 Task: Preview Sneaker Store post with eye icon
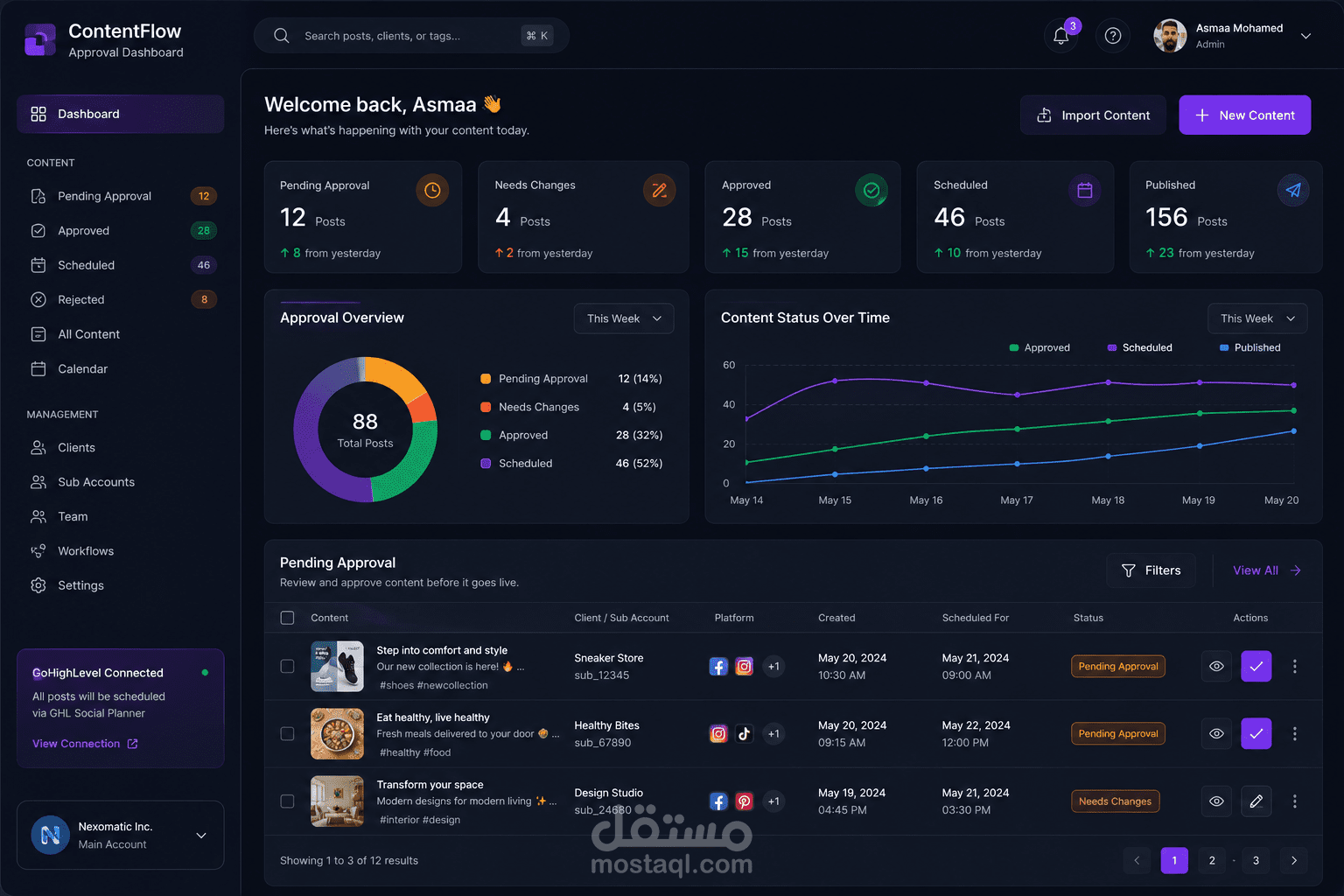point(1216,666)
